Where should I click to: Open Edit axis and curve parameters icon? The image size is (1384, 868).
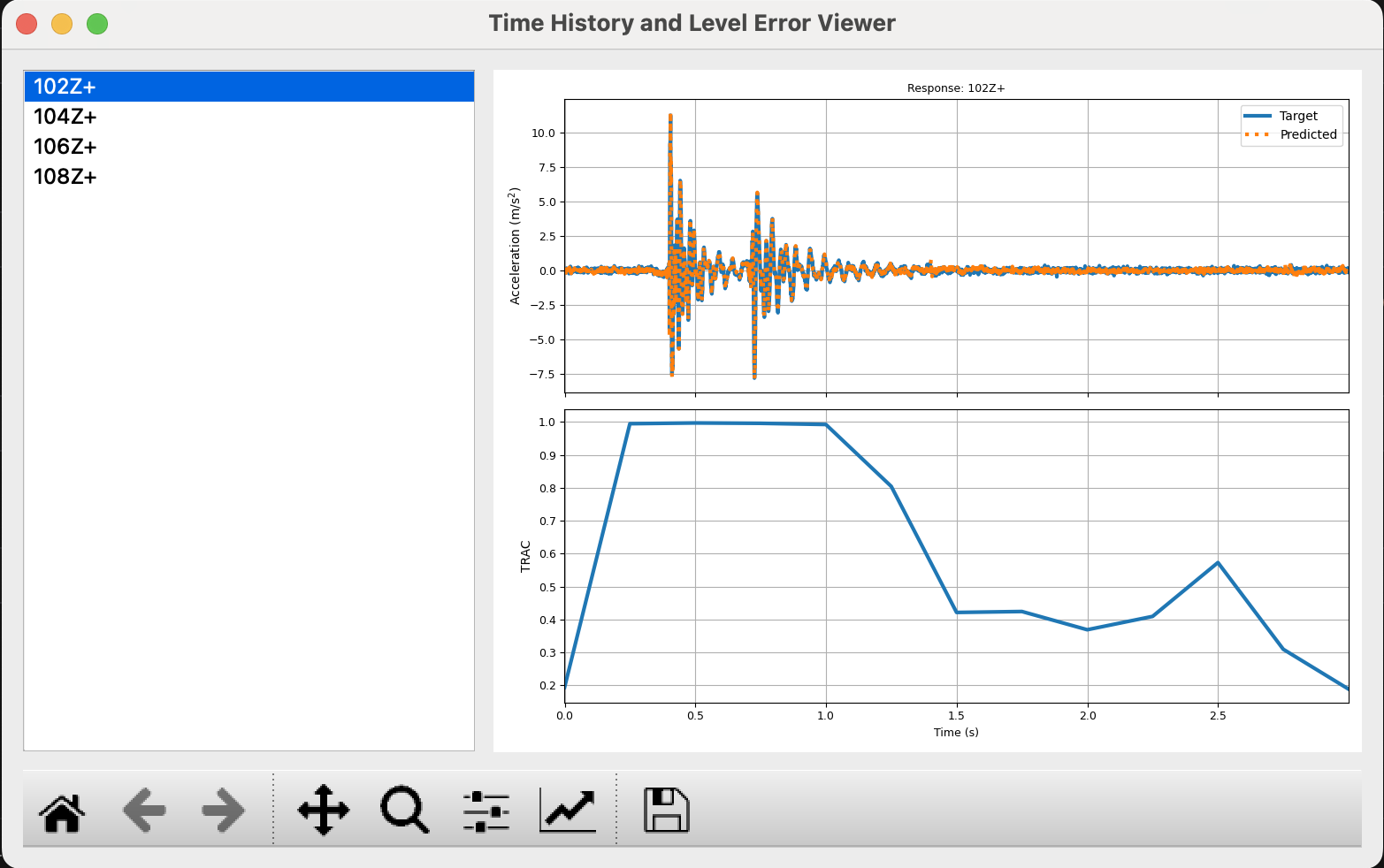tap(568, 810)
